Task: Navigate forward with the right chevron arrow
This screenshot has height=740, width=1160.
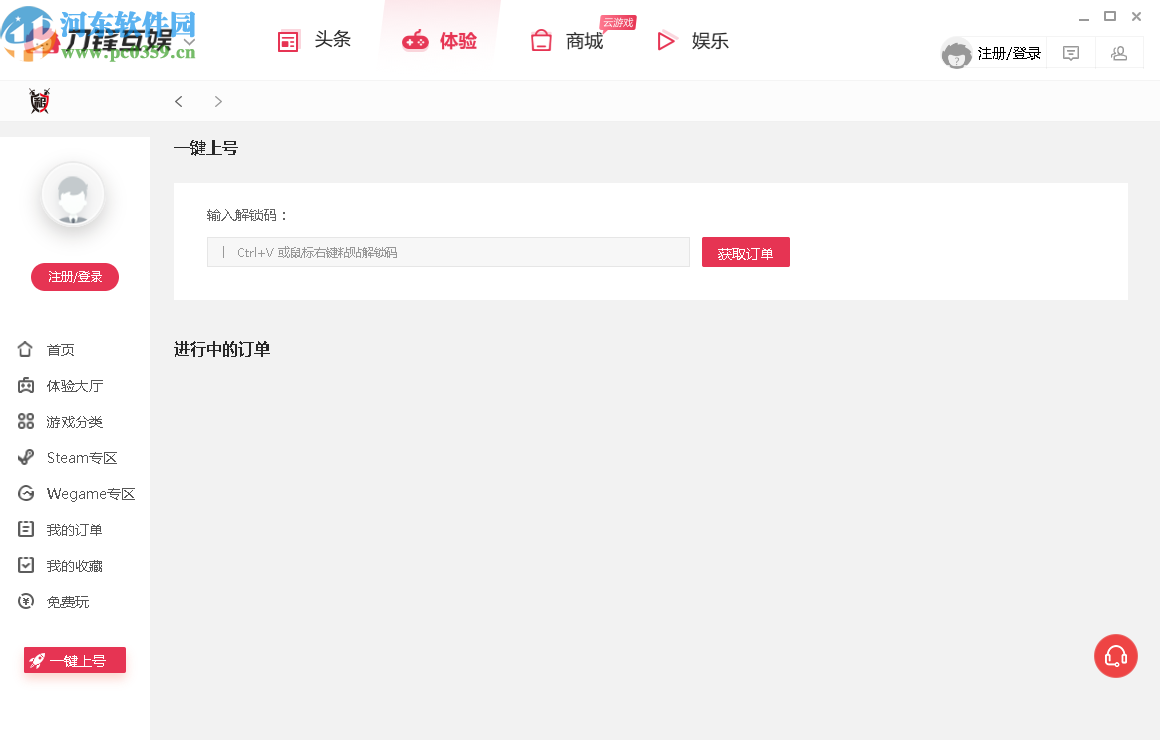Action: click(x=218, y=101)
